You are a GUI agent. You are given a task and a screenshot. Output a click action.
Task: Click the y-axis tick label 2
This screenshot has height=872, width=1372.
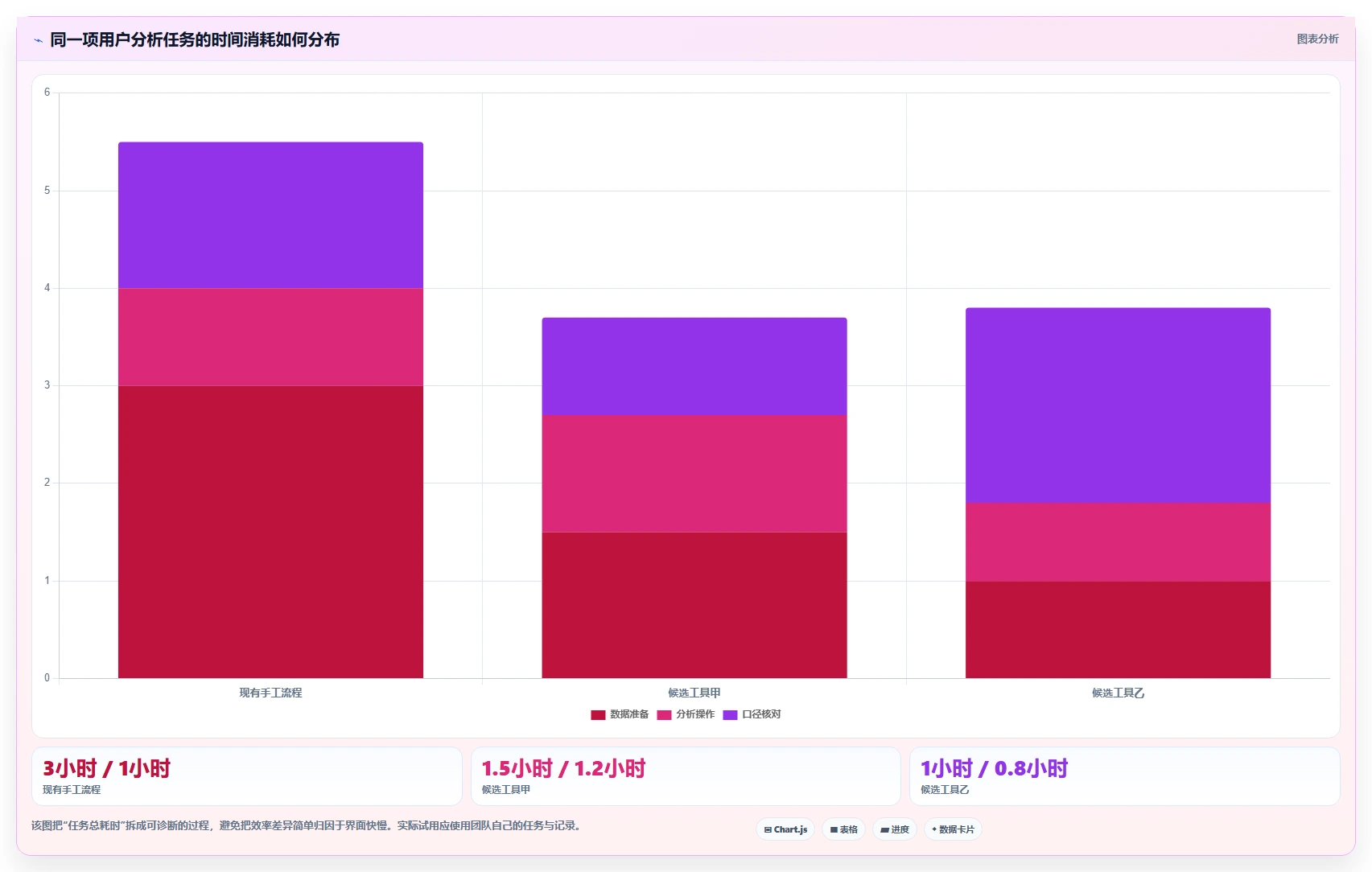click(47, 483)
